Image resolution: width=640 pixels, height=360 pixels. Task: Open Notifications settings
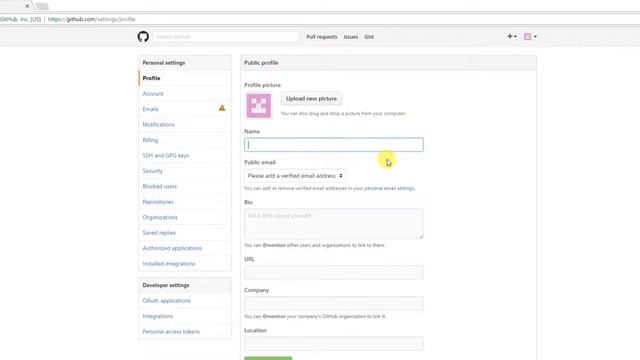[185, 124]
